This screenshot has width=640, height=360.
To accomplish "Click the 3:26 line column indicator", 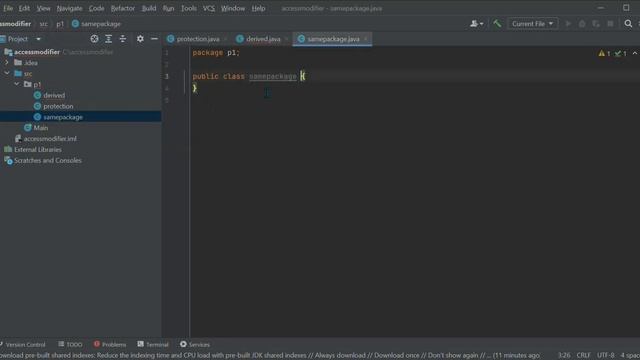I will [564, 356].
